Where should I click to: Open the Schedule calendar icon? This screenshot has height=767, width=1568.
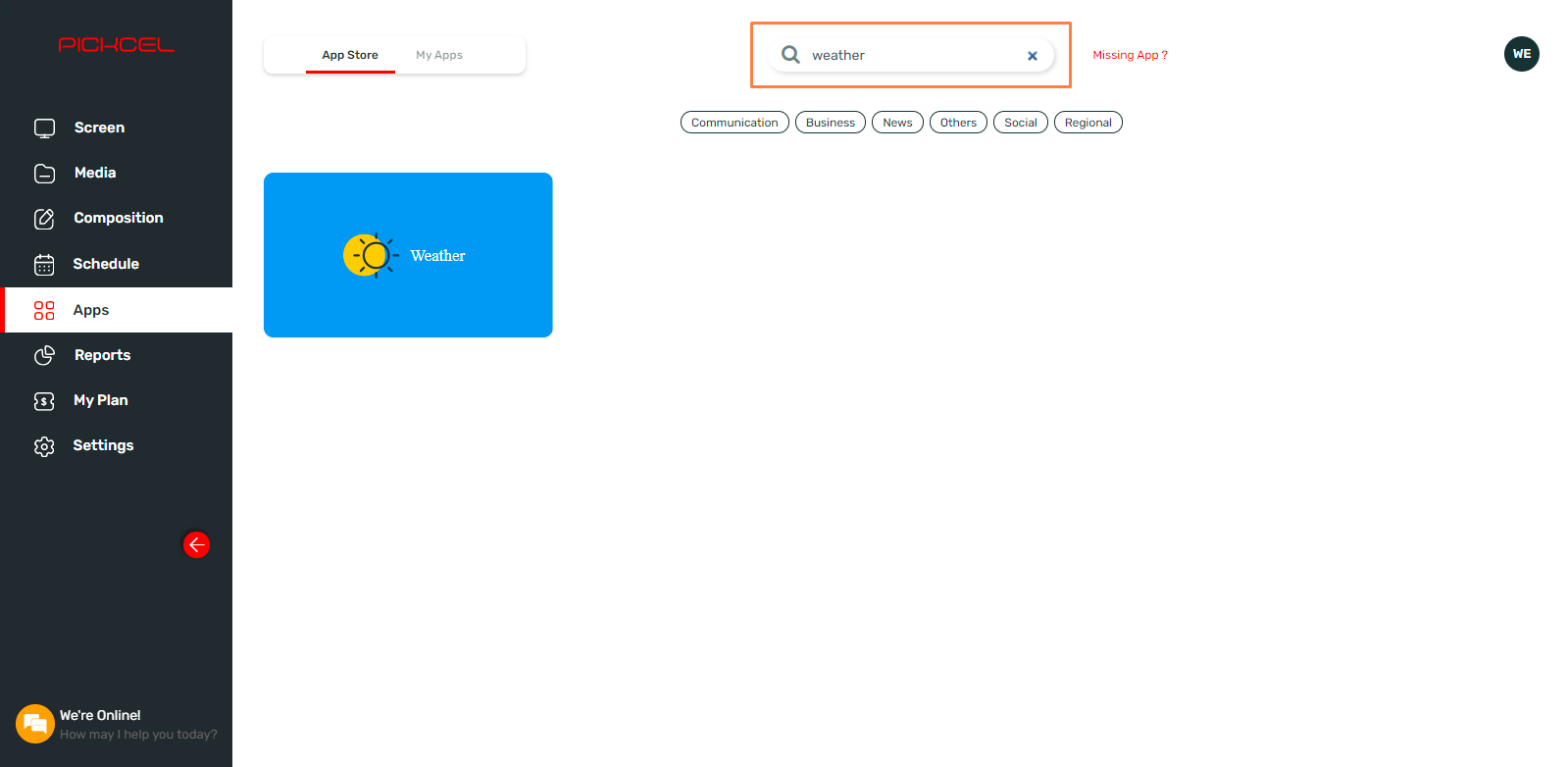point(44,265)
